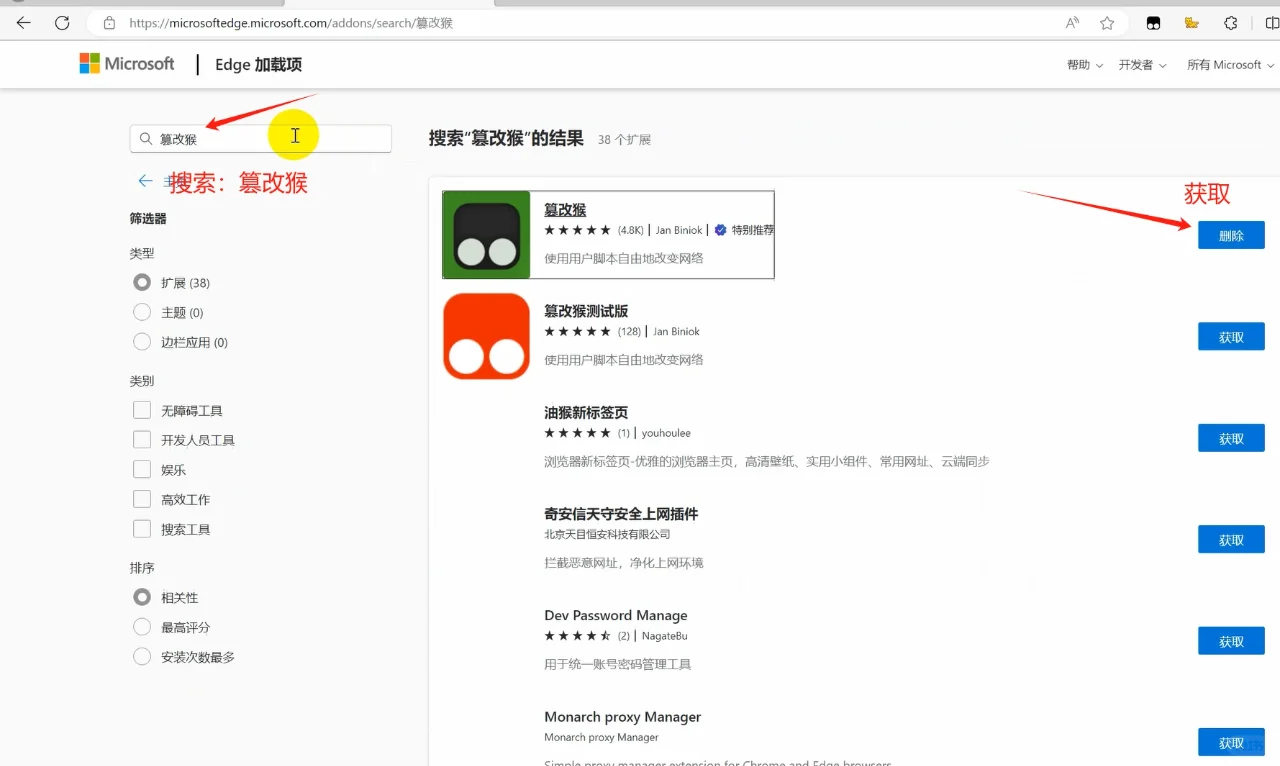Click 删除 to remove Tampermonkey
The image size is (1280, 766).
(x=1231, y=234)
